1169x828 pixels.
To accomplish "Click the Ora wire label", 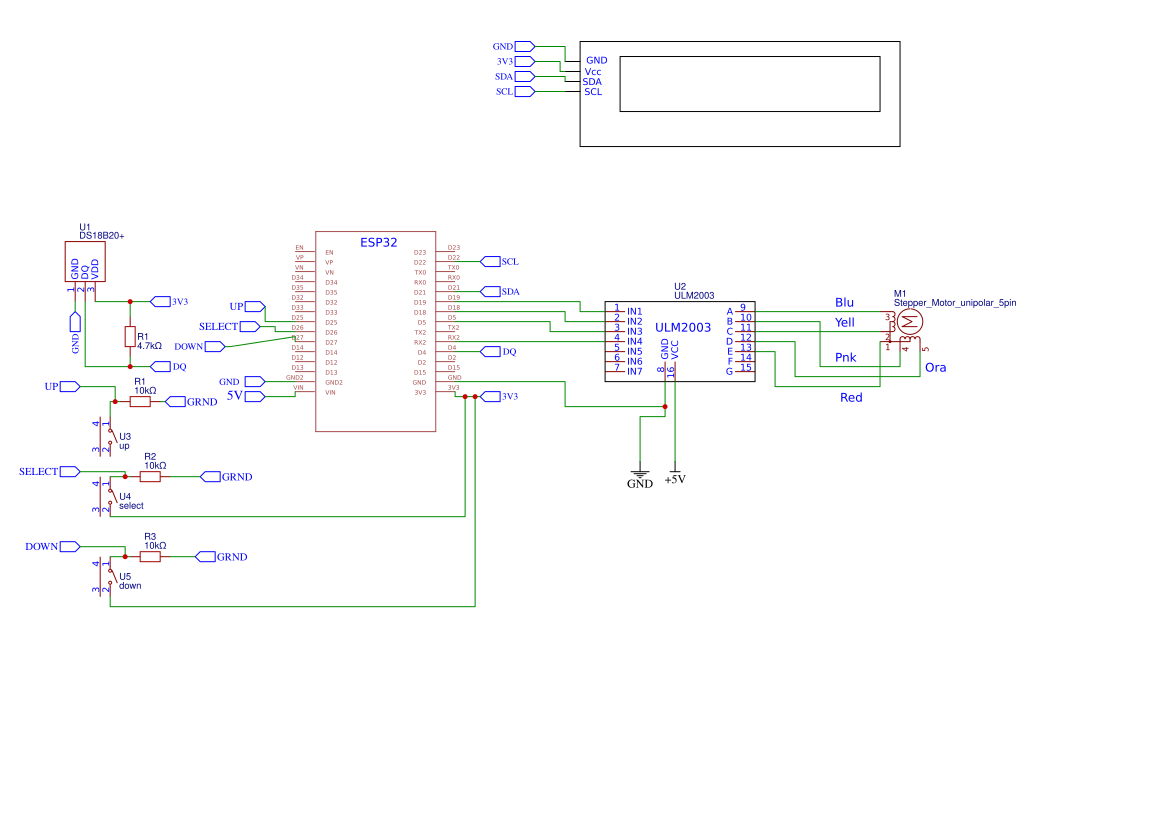I will point(936,367).
